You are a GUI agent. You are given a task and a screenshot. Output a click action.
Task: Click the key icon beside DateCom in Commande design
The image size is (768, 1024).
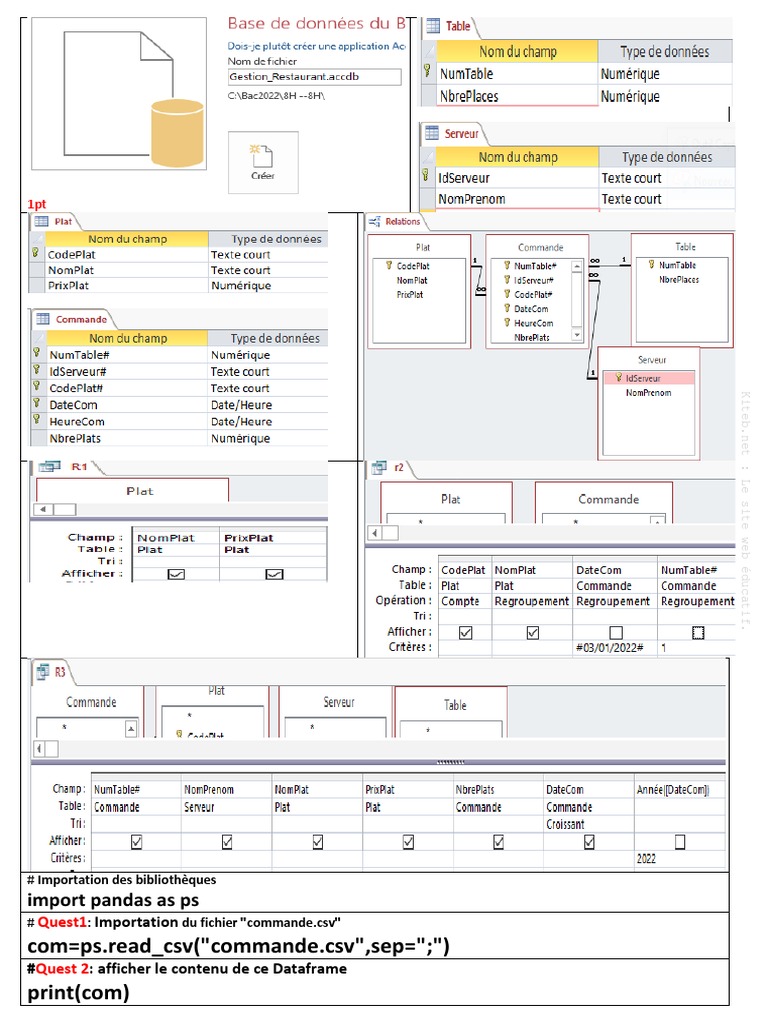pos(37,403)
